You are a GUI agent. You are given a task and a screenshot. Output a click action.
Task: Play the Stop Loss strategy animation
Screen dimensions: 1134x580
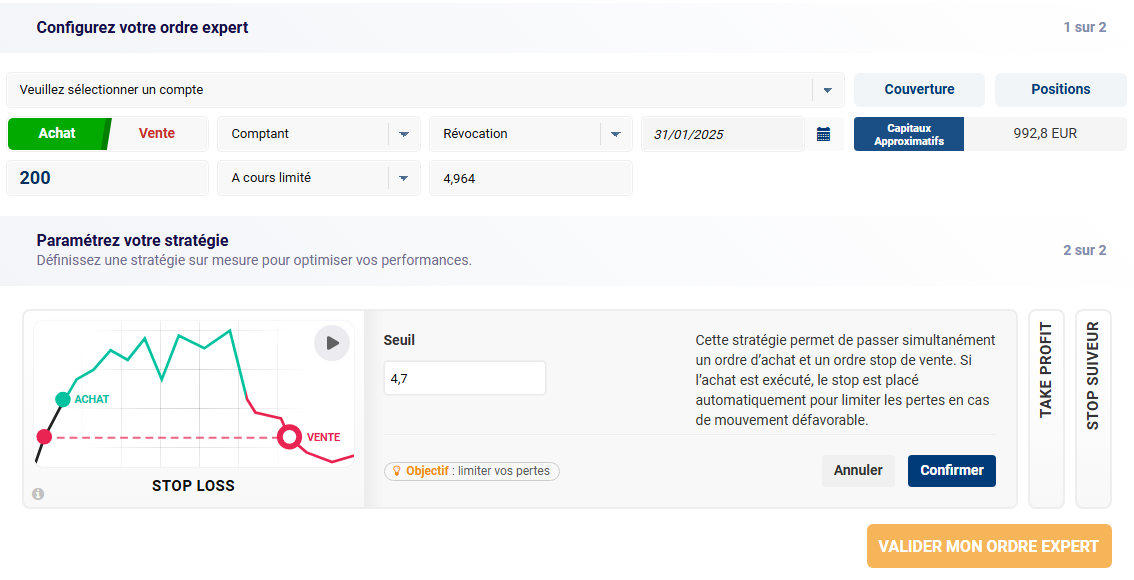pyautogui.click(x=332, y=343)
